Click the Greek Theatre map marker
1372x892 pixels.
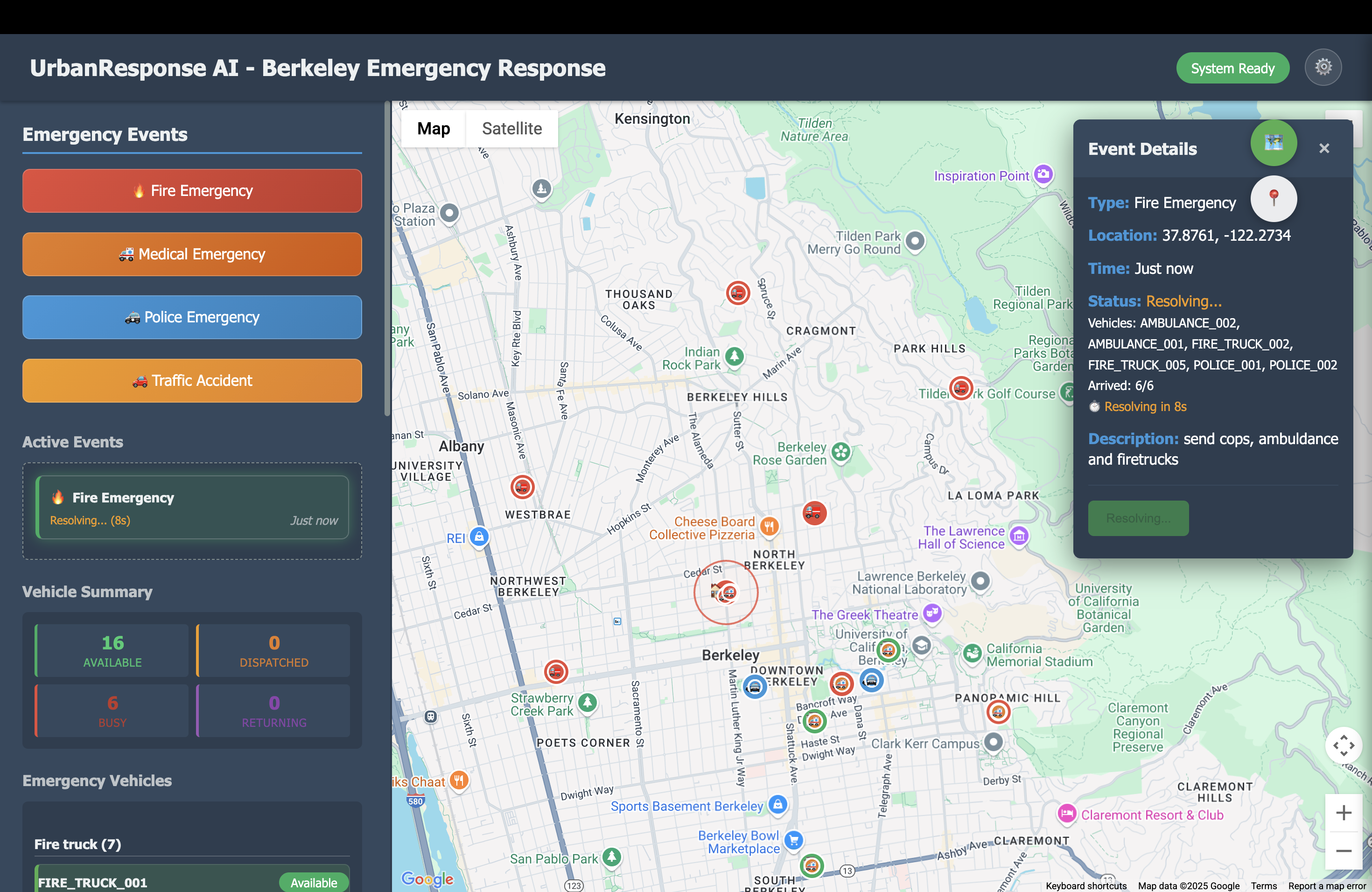tap(932, 613)
